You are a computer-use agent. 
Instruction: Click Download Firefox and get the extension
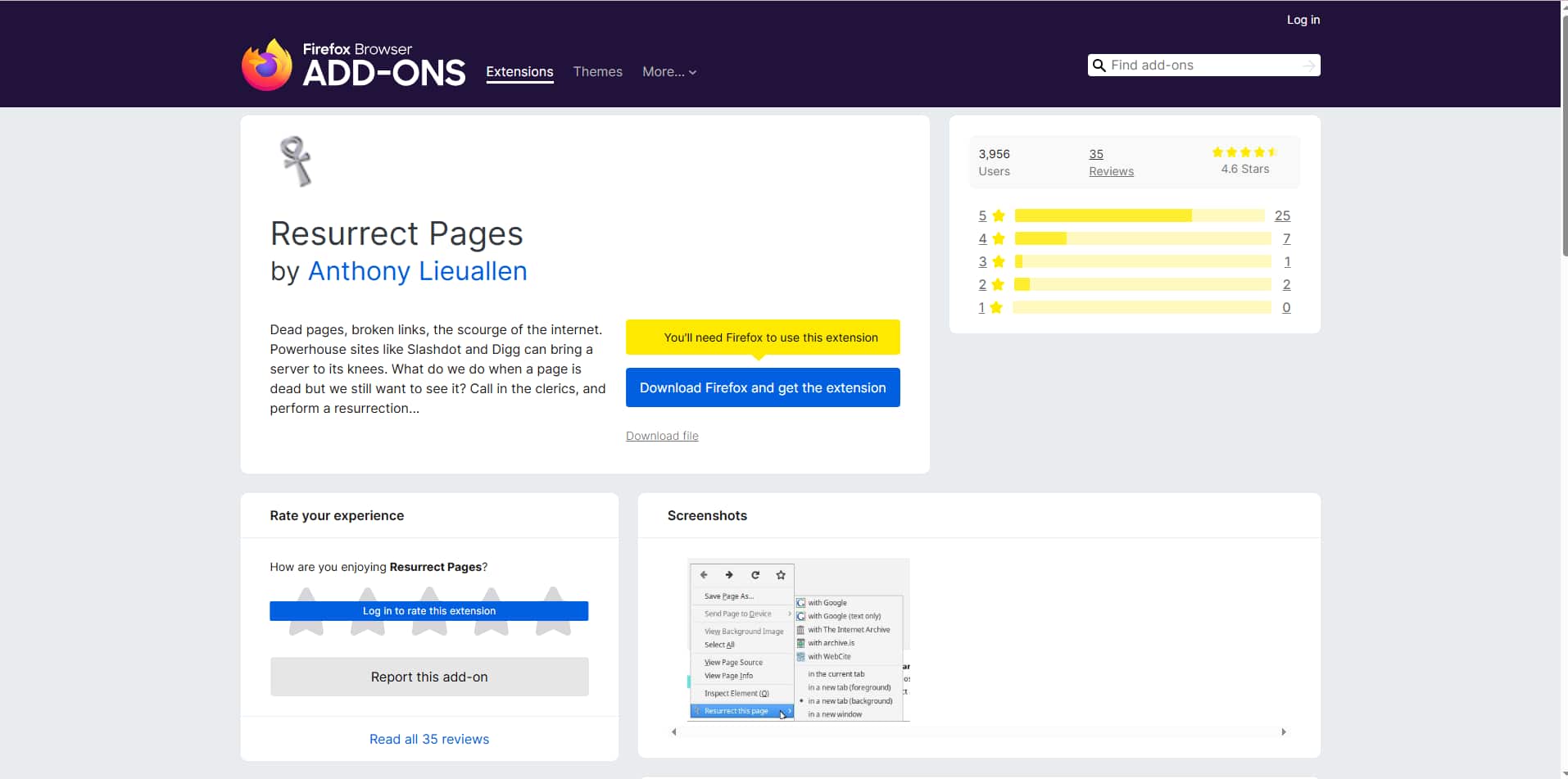coord(762,387)
